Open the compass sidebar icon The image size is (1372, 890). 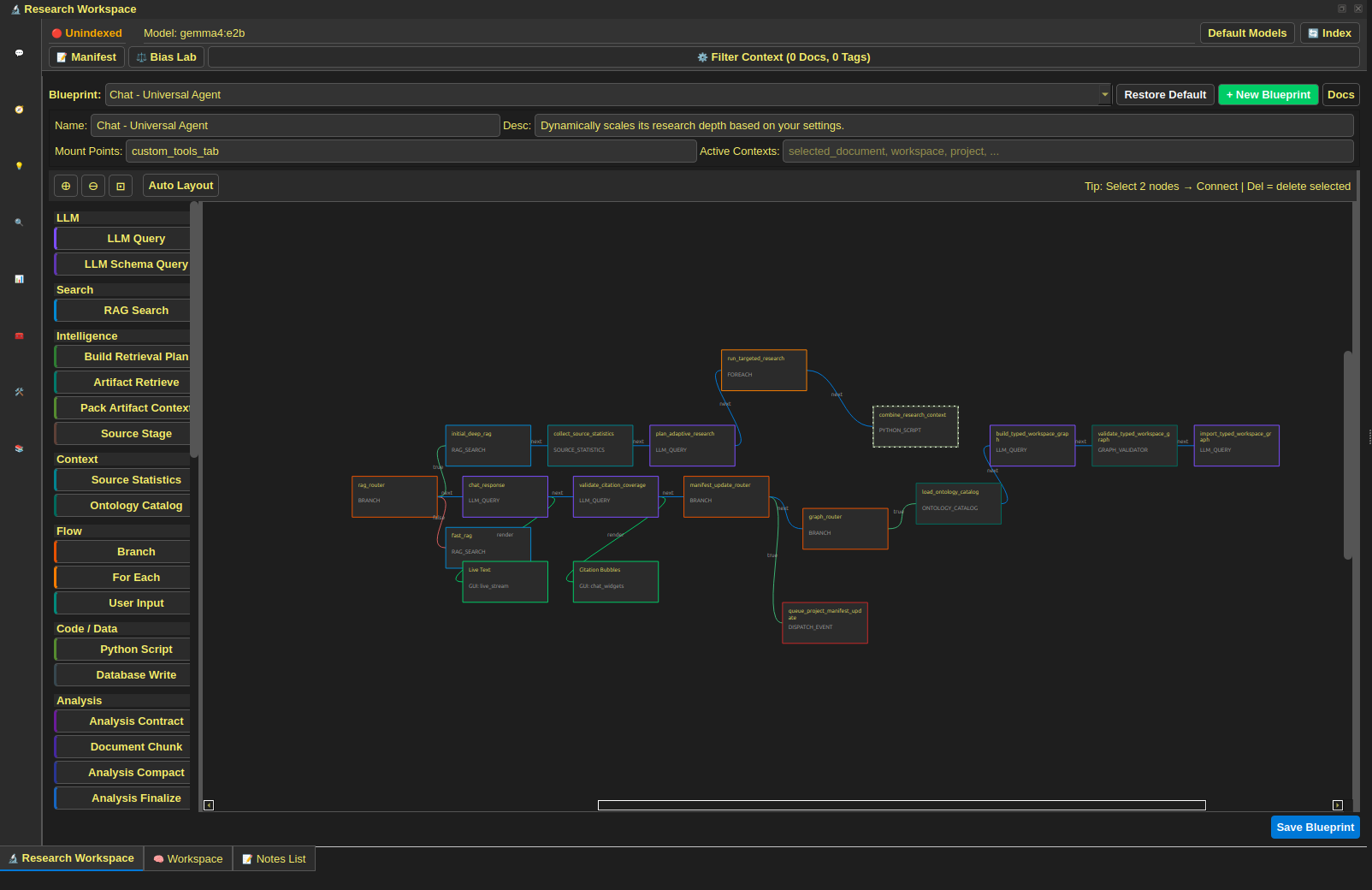tap(19, 110)
